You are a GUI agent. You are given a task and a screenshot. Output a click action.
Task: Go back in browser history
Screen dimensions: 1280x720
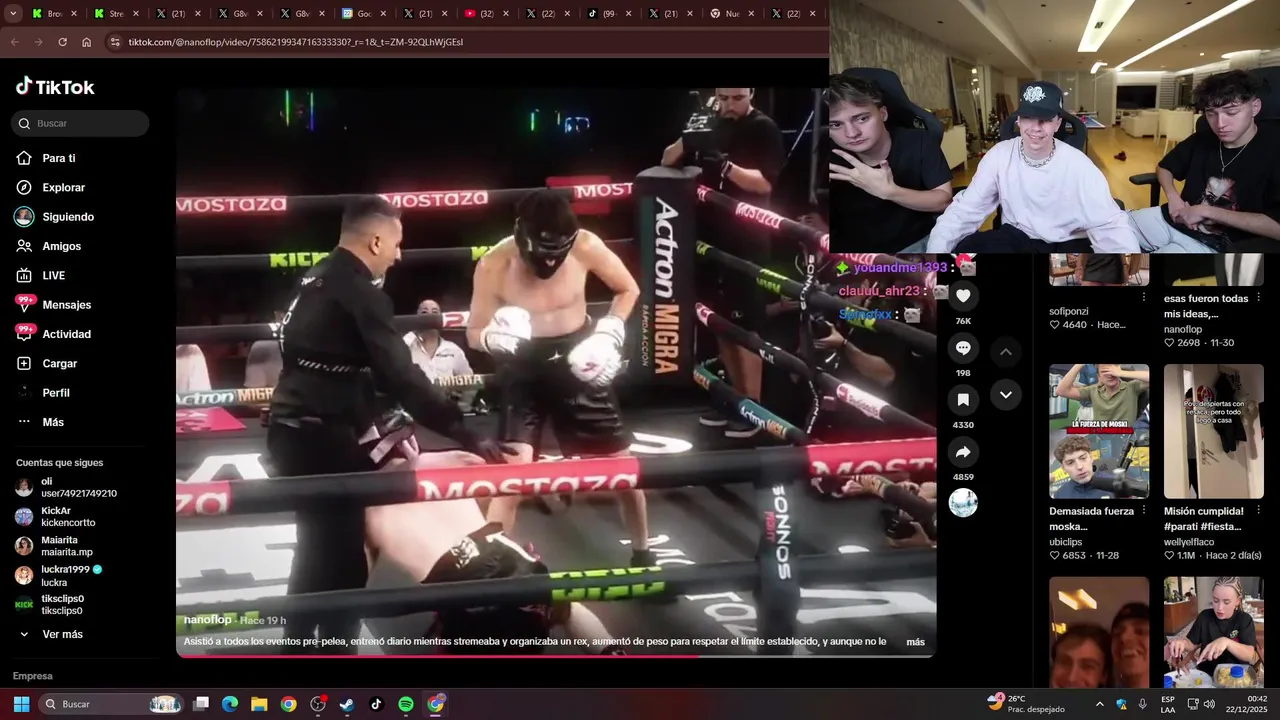14,42
